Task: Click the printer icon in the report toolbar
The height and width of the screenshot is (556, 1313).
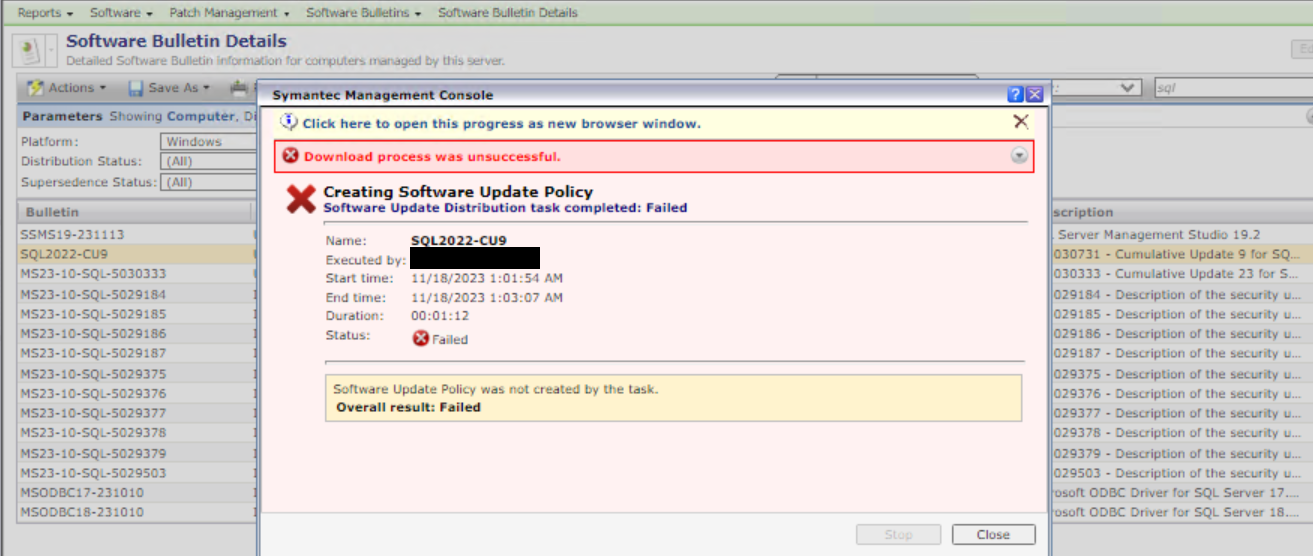Action: 238,88
